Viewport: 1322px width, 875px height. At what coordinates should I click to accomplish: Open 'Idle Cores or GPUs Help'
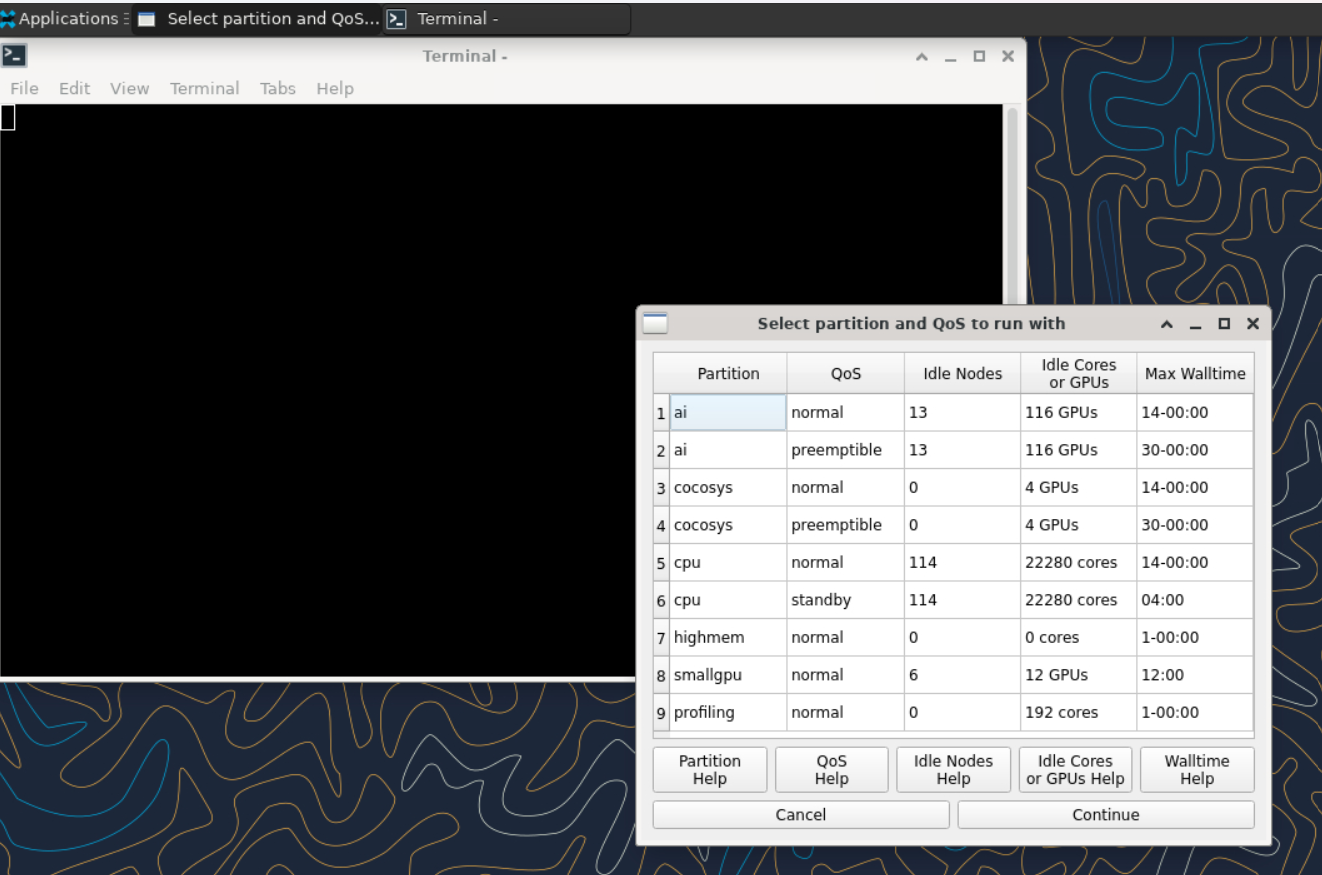1075,770
